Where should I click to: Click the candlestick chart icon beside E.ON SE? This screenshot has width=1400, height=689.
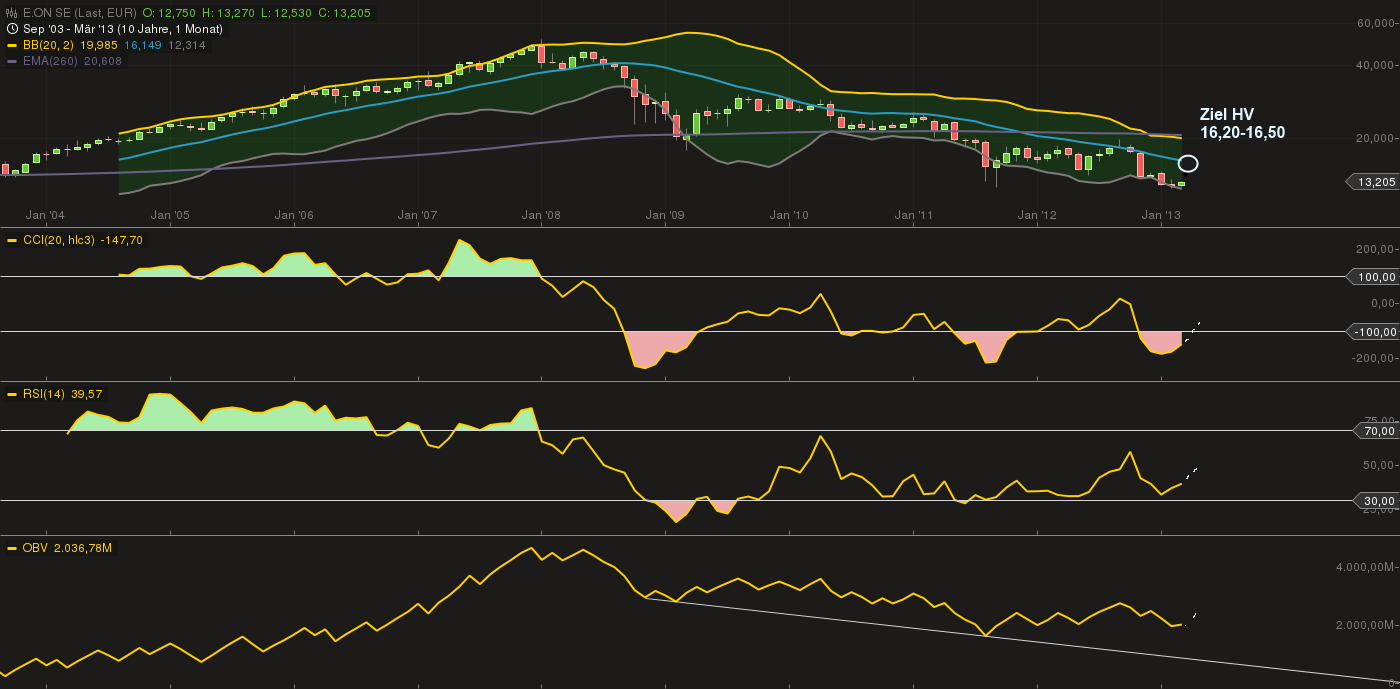[12, 13]
